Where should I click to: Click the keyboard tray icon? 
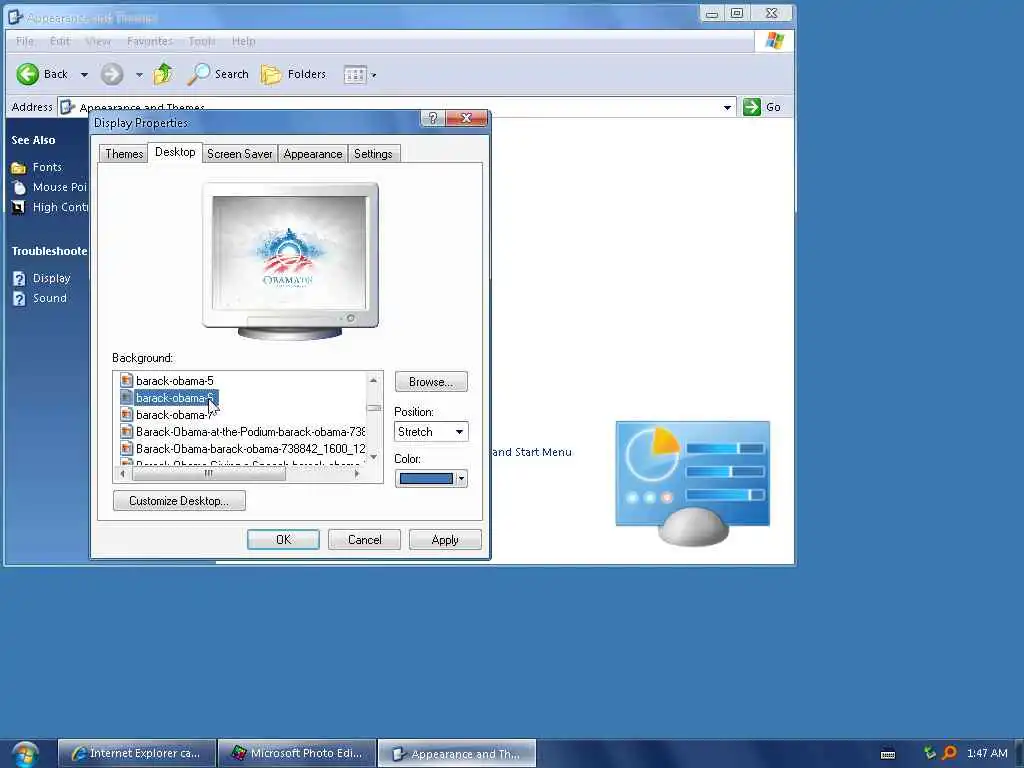point(888,754)
